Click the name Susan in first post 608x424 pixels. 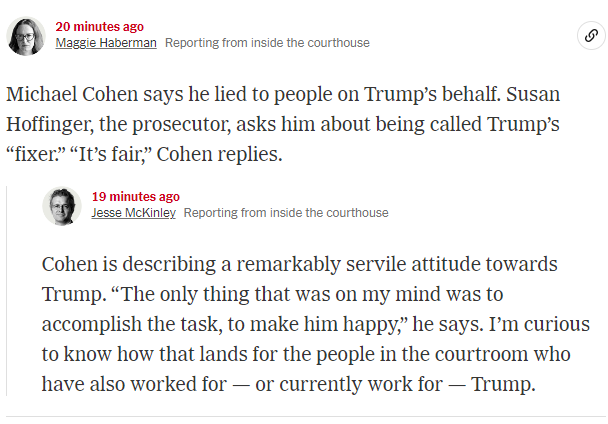(533, 94)
